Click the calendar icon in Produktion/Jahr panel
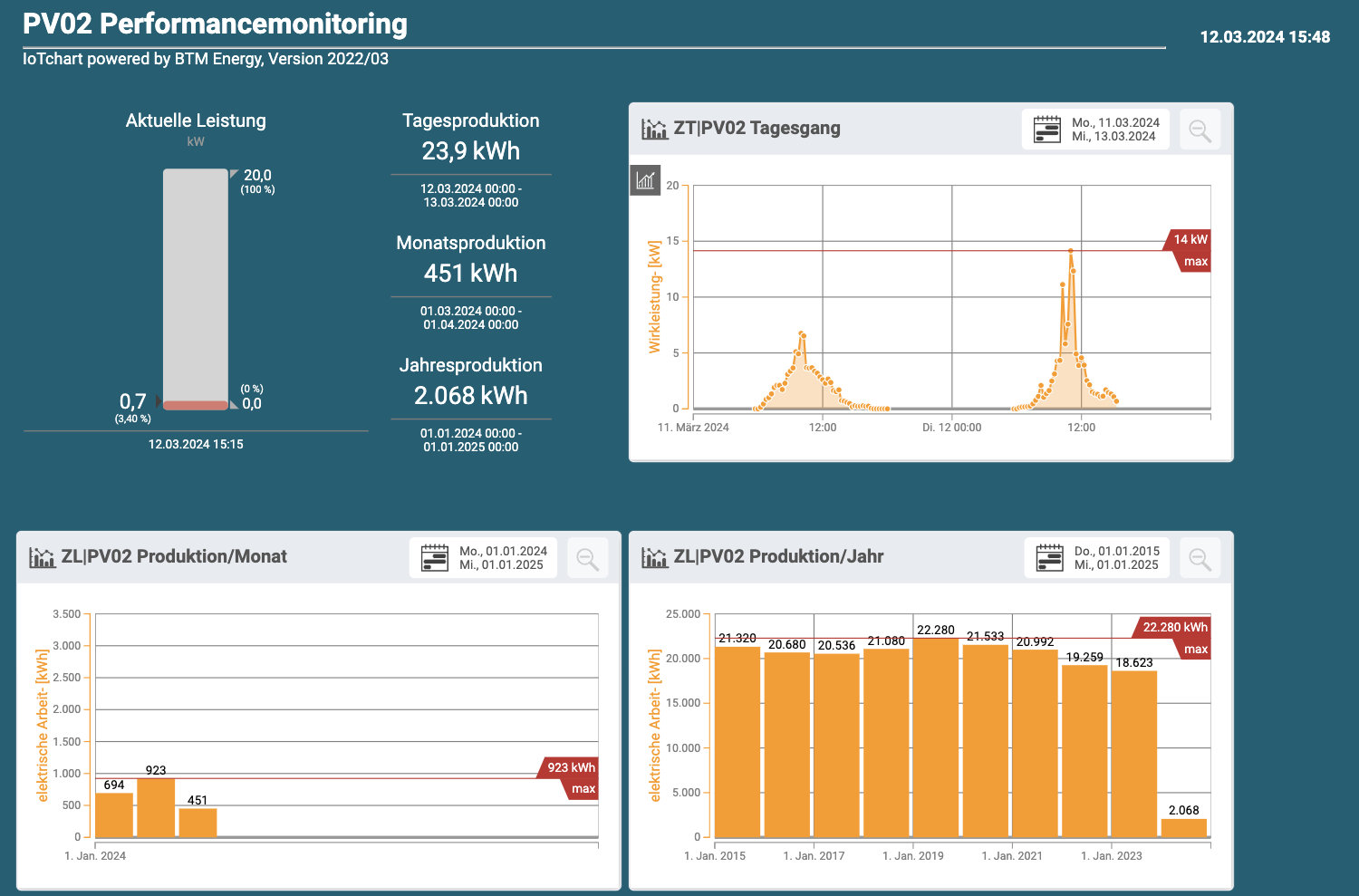Image resolution: width=1359 pixels, height=896 pixels. click(1049, 558)
